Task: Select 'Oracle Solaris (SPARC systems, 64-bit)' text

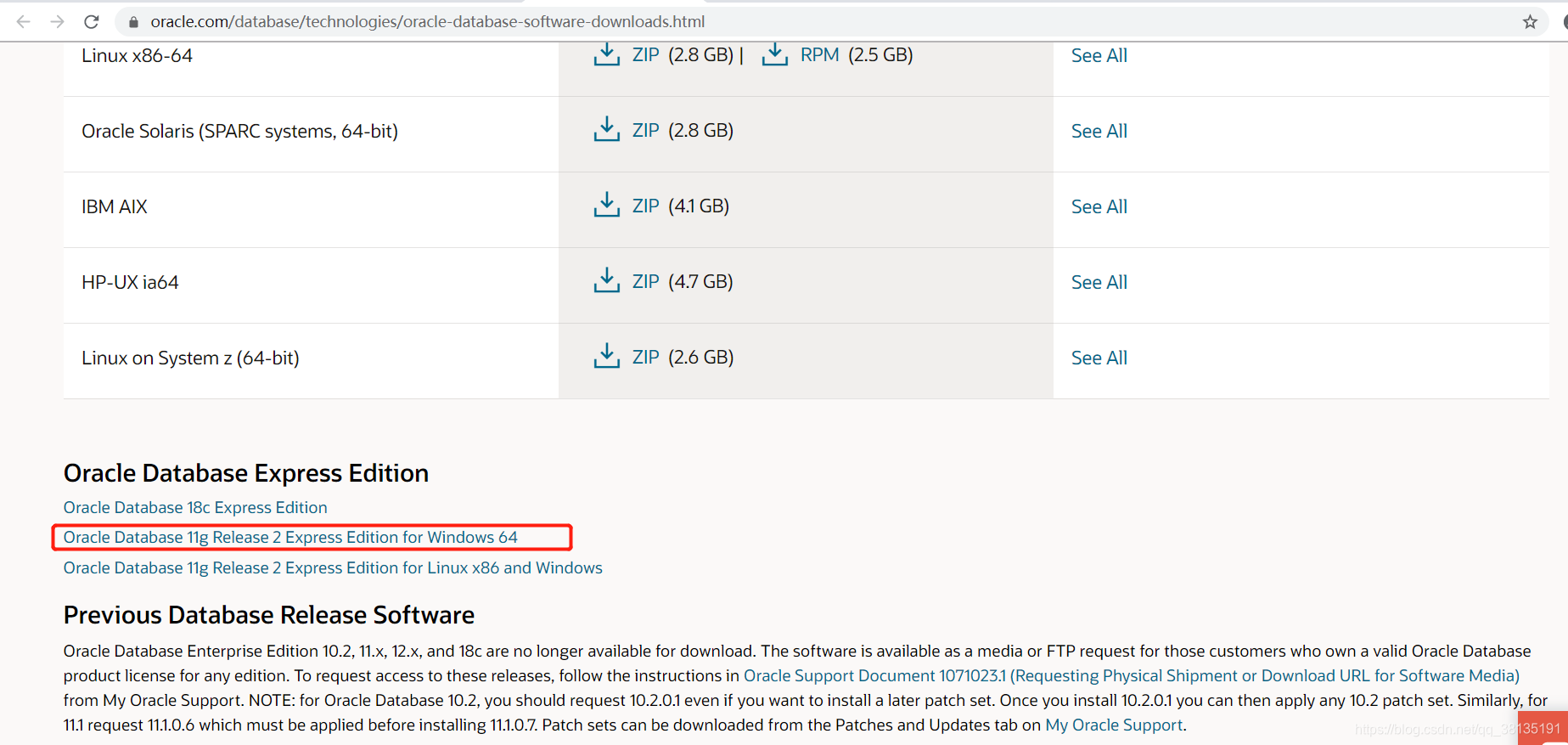Action: click(239, 132)
